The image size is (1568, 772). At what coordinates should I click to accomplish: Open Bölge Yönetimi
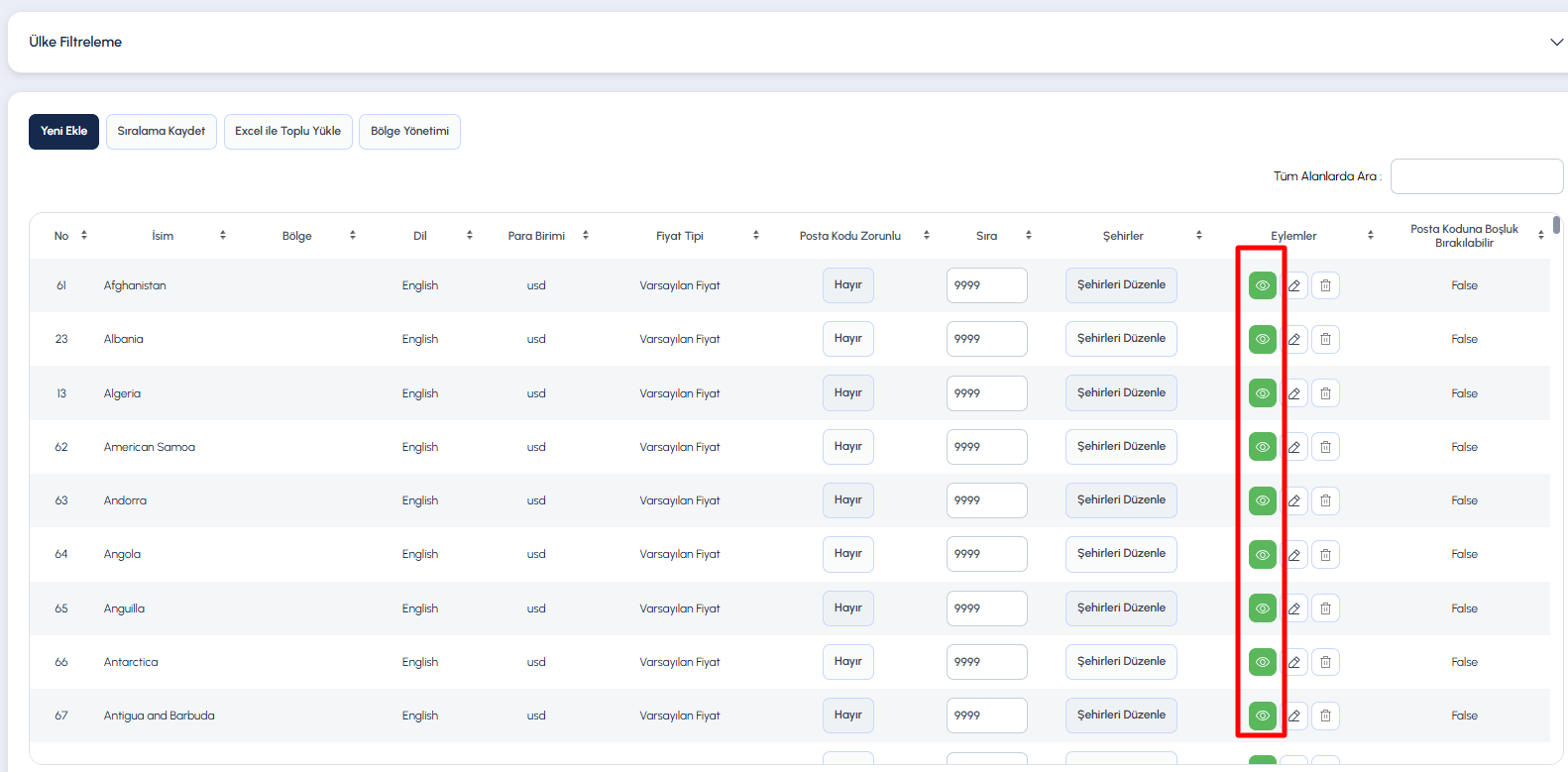coord(410,132)
